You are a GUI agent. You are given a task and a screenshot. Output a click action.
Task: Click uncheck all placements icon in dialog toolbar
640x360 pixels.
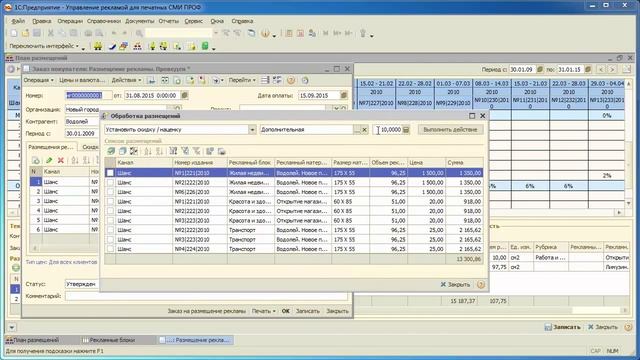(122, 151)
